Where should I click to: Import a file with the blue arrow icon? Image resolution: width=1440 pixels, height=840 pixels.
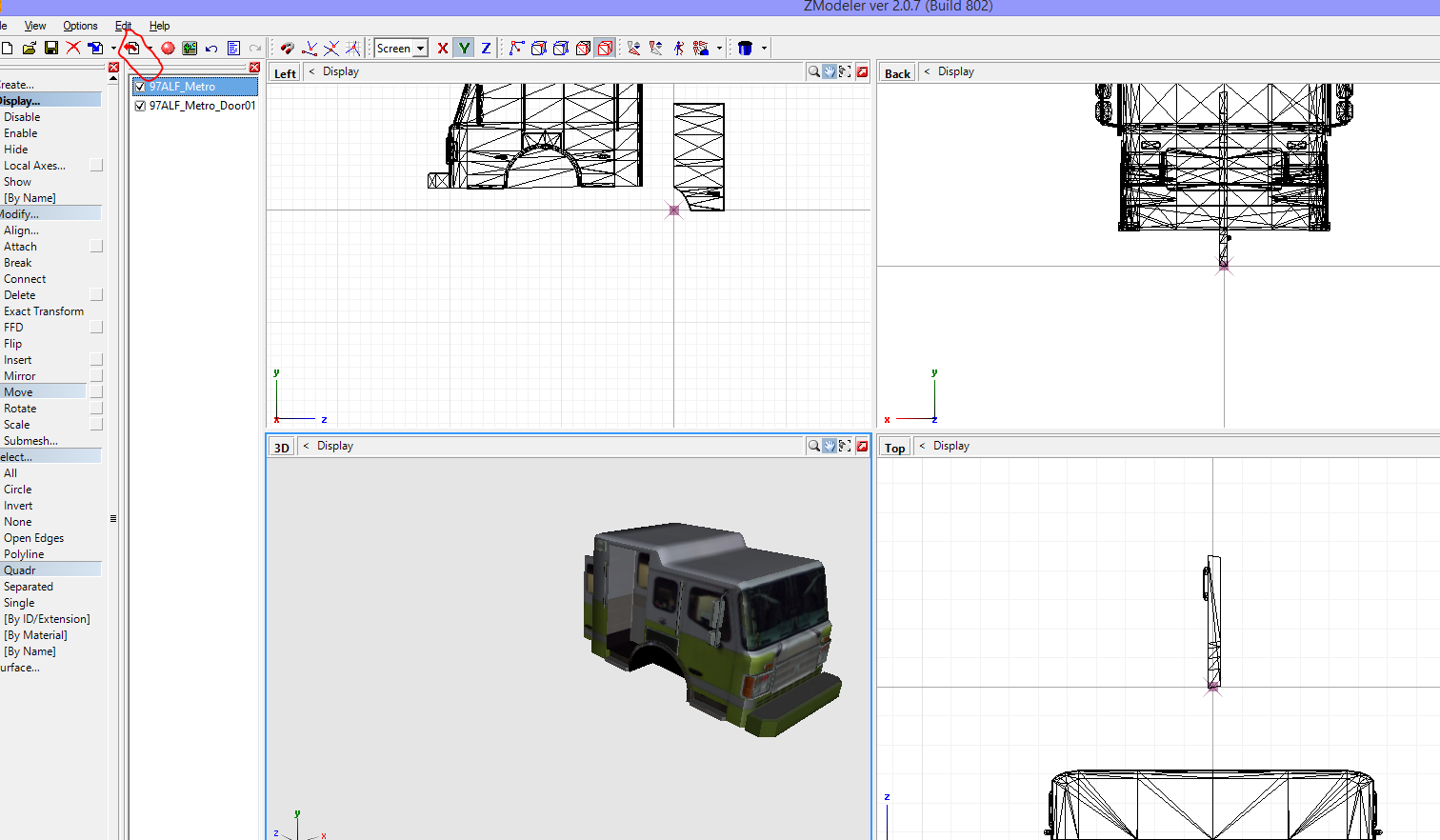pyautogui.click(x=95, y=48)
